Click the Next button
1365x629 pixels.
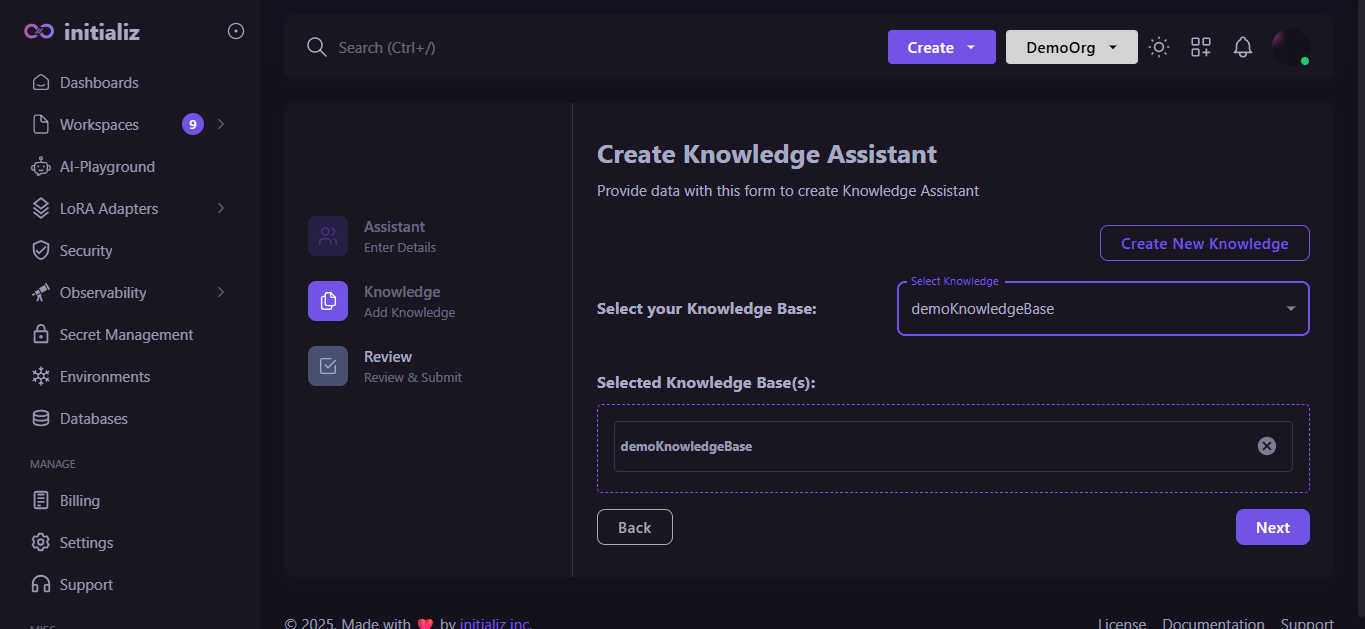pos(1272,527)
